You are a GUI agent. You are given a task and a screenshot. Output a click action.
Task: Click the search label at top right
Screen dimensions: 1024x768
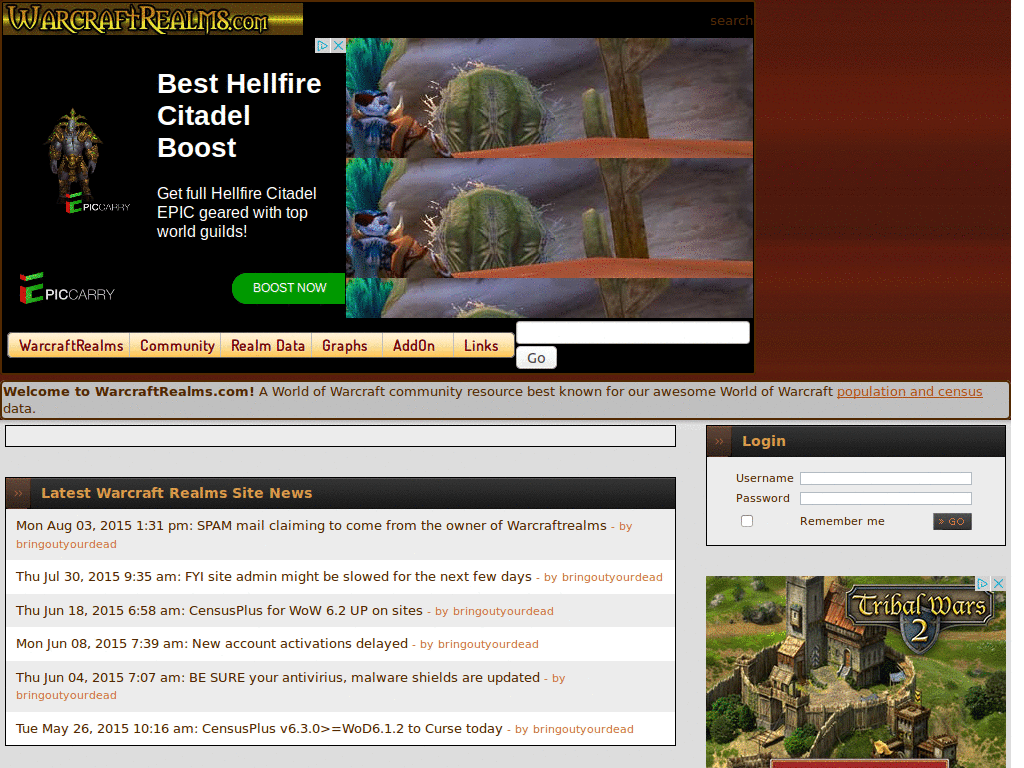coord(731,20)
